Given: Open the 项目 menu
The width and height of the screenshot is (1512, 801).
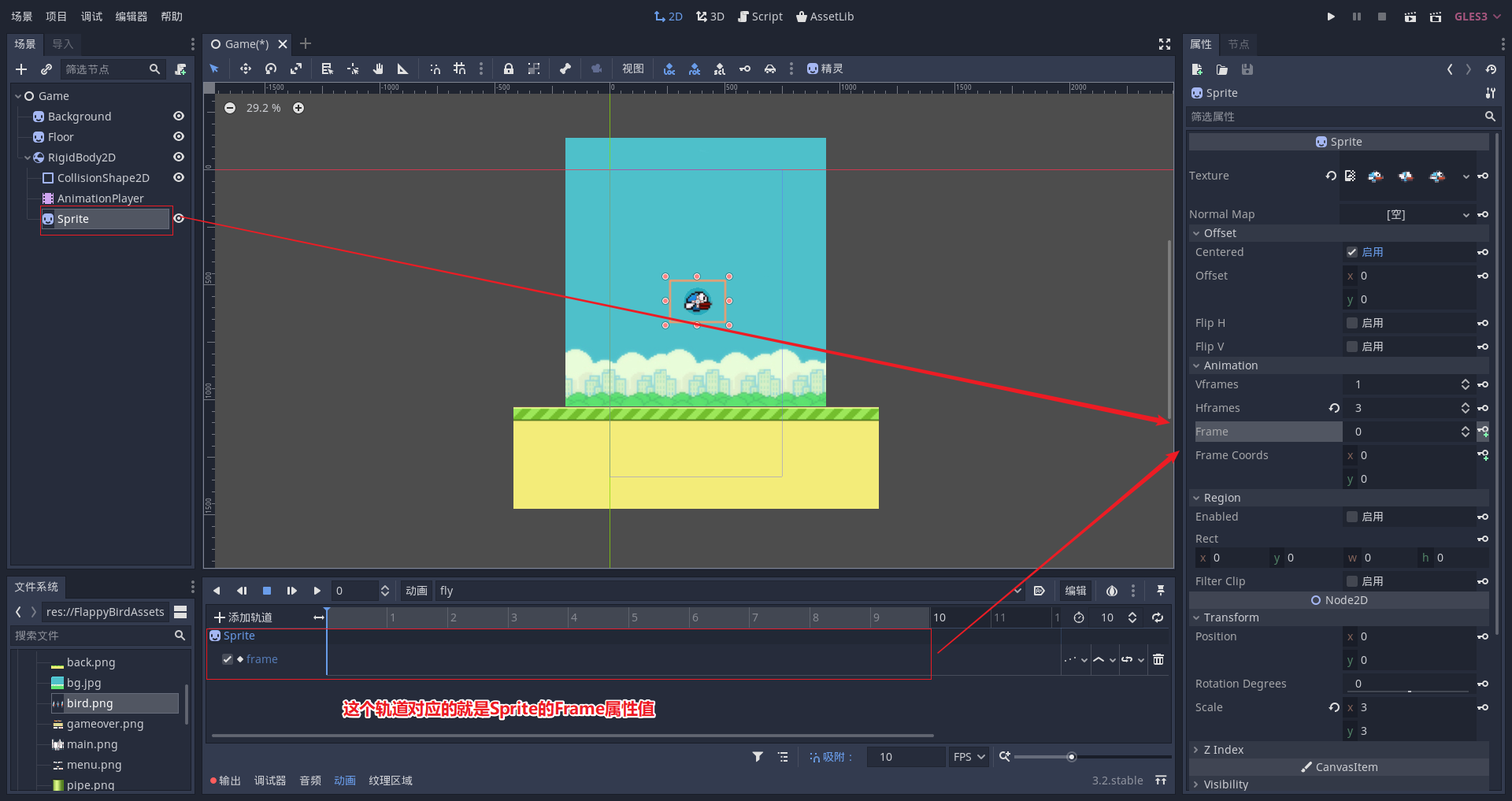Looking at the screenshot, I should tap(57, 17).
